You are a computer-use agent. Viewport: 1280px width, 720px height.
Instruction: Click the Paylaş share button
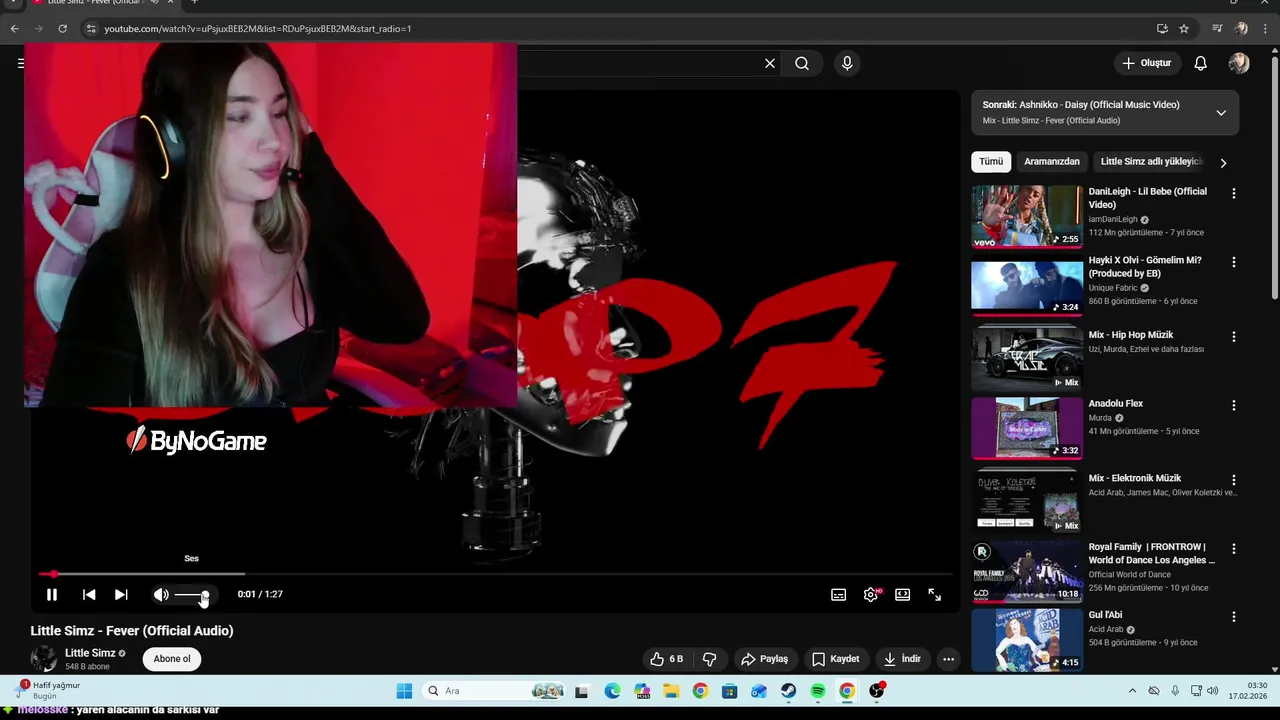coord(765,659)
